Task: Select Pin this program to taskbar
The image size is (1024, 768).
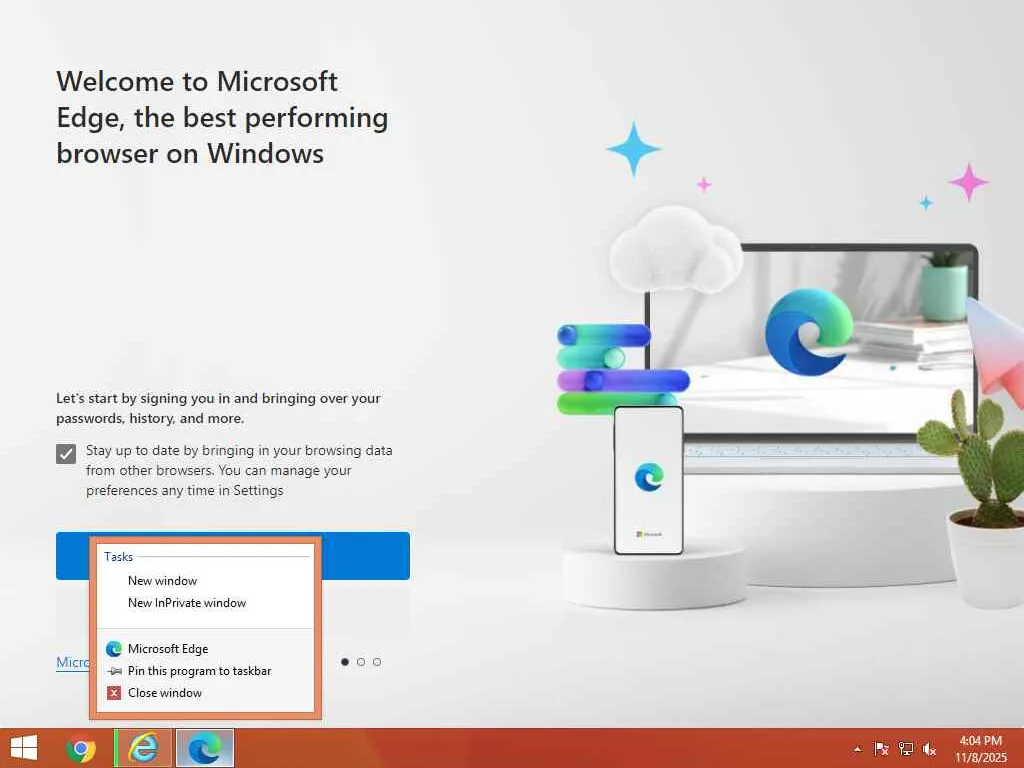Action: point(205,671)
